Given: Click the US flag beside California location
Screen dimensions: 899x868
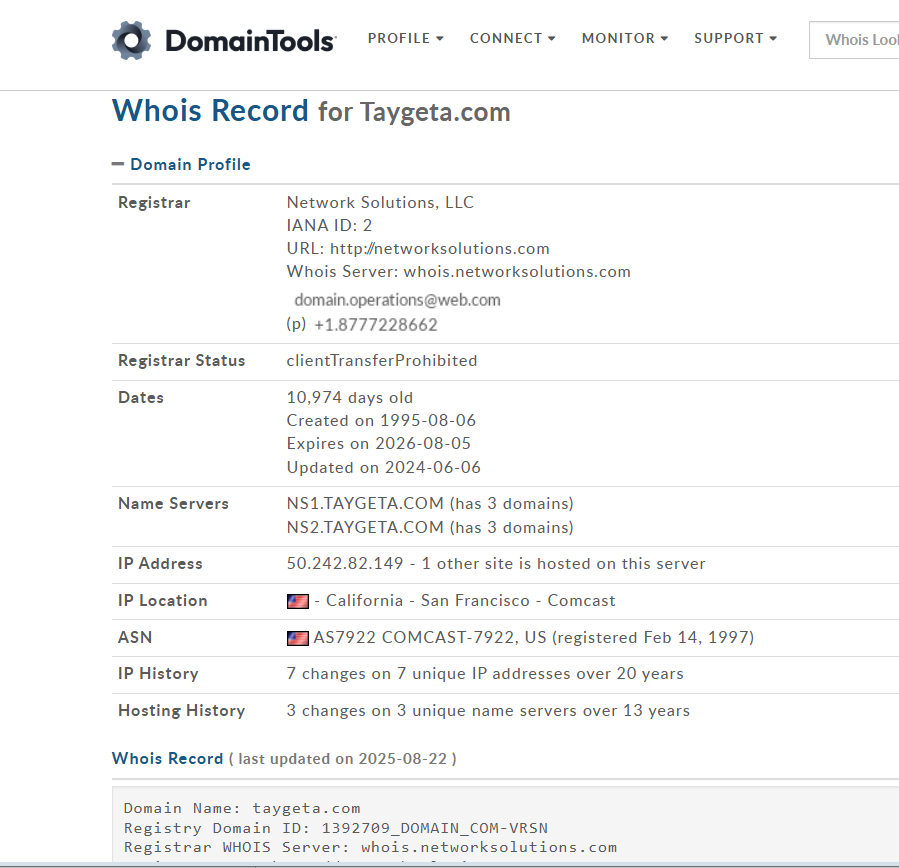Looking at the screenshot, I should (298, 601).
